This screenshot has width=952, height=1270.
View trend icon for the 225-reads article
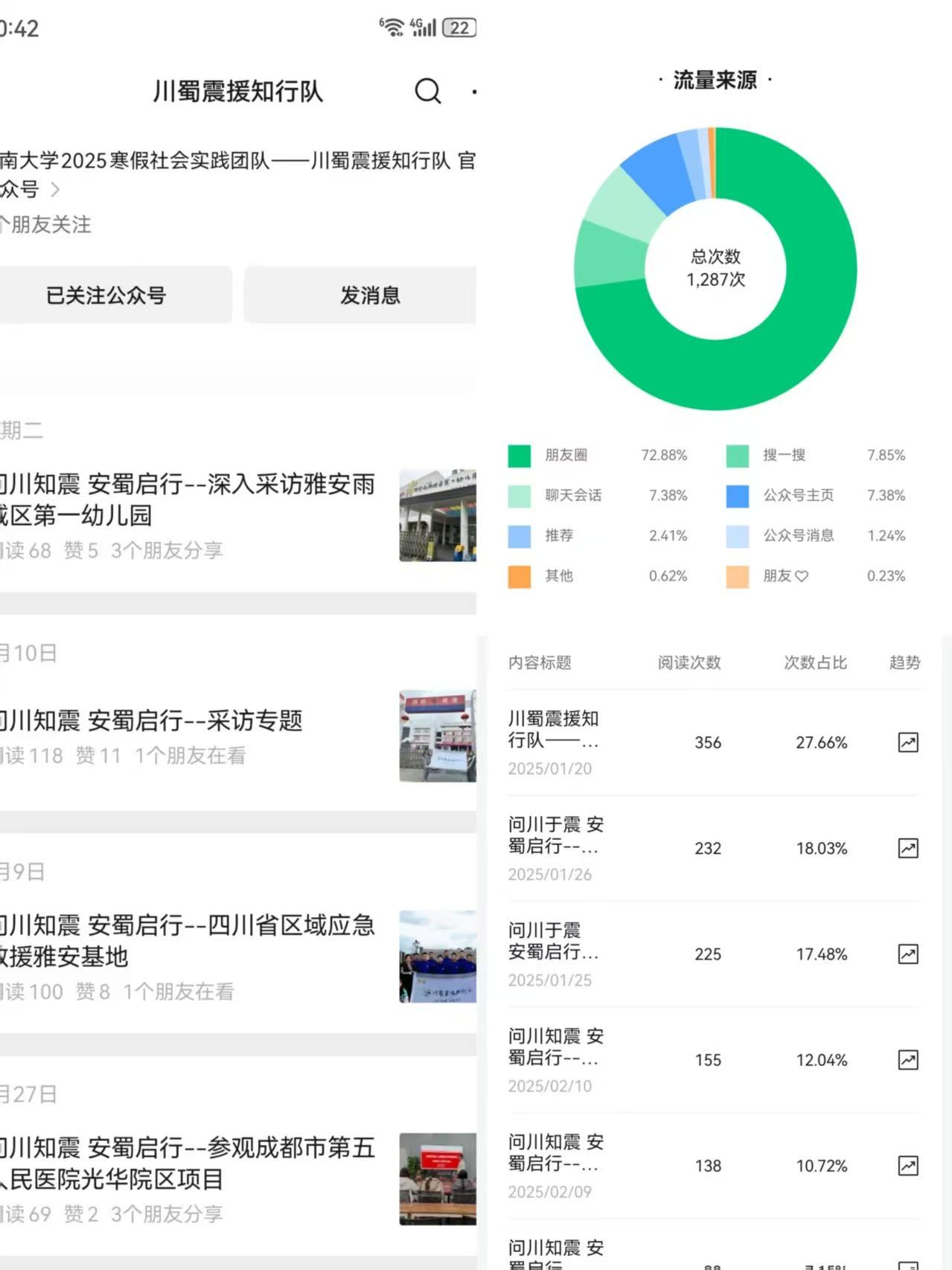click(x=907, y=954)
